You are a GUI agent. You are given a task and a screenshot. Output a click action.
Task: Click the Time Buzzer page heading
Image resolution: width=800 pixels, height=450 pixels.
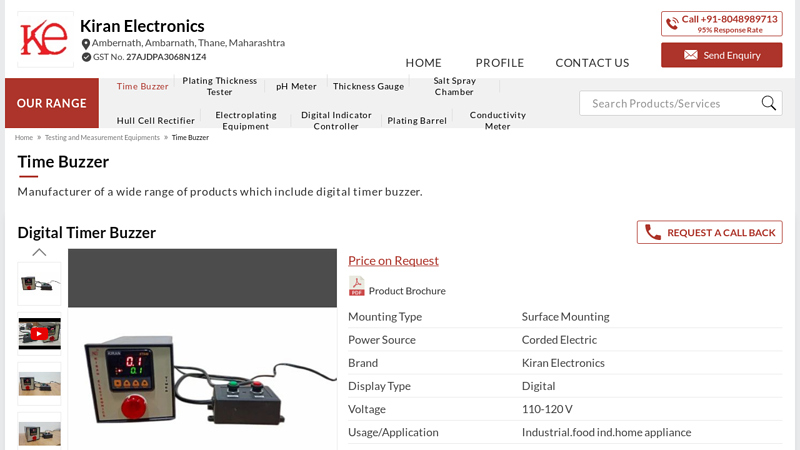(63, 162)
